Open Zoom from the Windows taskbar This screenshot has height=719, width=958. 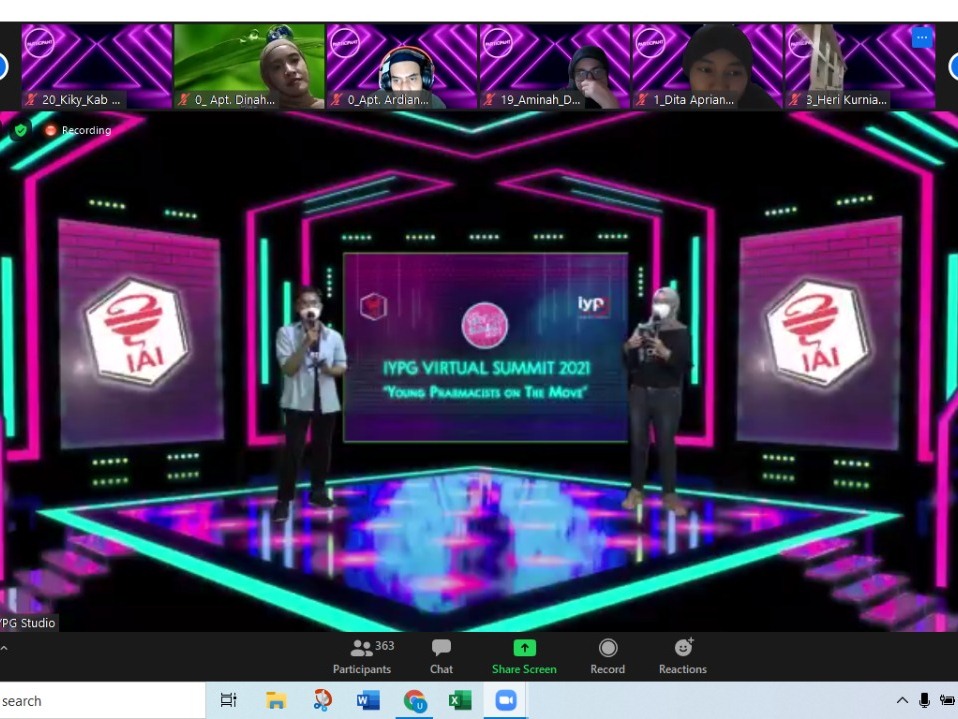506,700
